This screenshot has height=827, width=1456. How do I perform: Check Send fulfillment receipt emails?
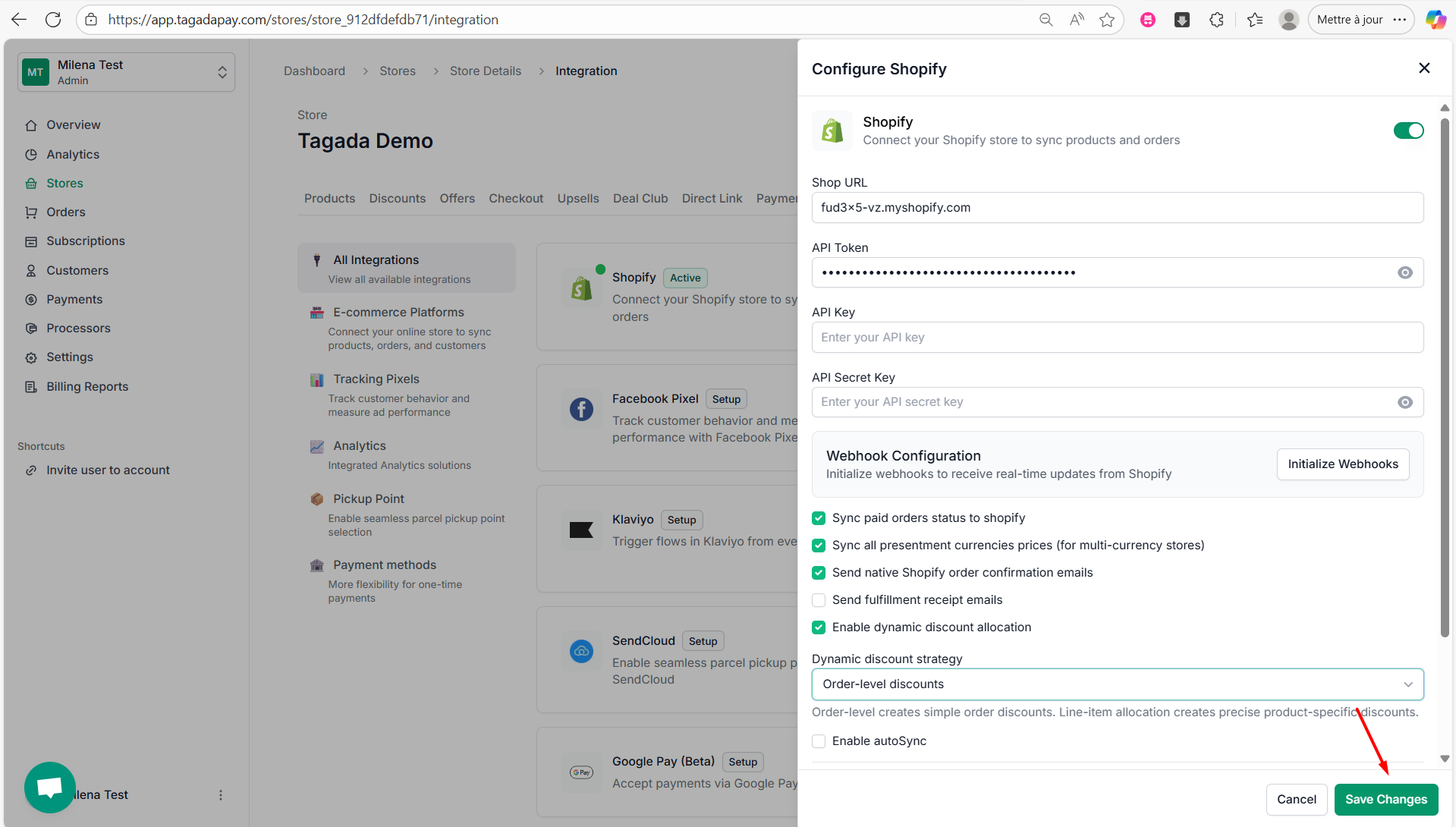pyautogui.click(x=819, y=600)
